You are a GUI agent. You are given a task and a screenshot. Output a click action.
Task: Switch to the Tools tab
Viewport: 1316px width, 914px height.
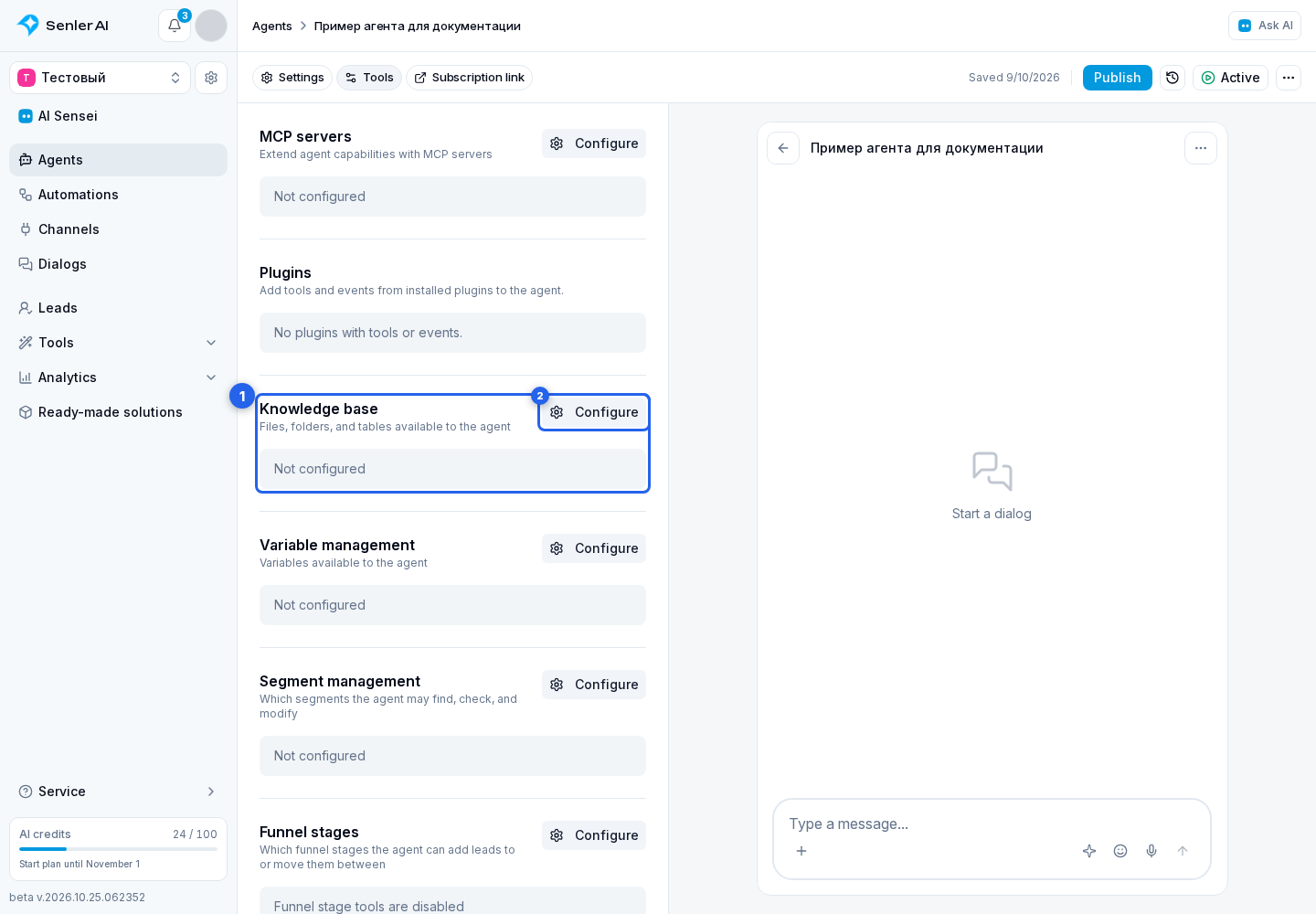[369, 78]
